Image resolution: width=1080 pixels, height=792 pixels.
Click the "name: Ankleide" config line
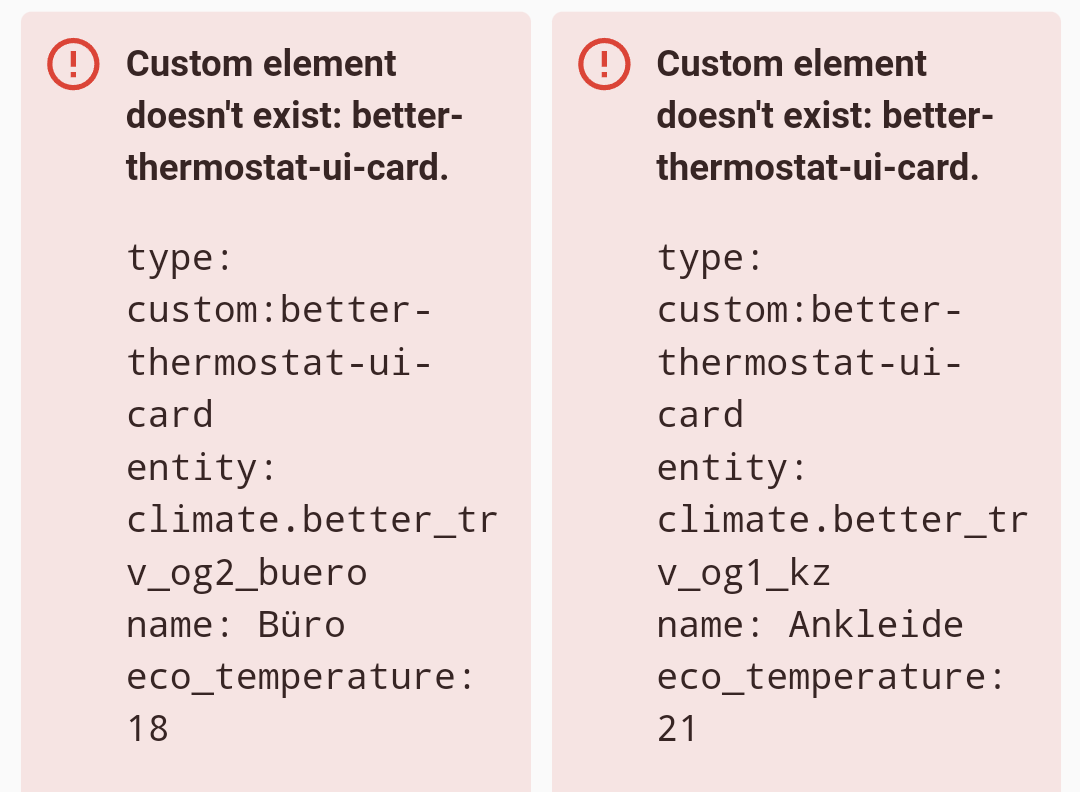(810, 625)
